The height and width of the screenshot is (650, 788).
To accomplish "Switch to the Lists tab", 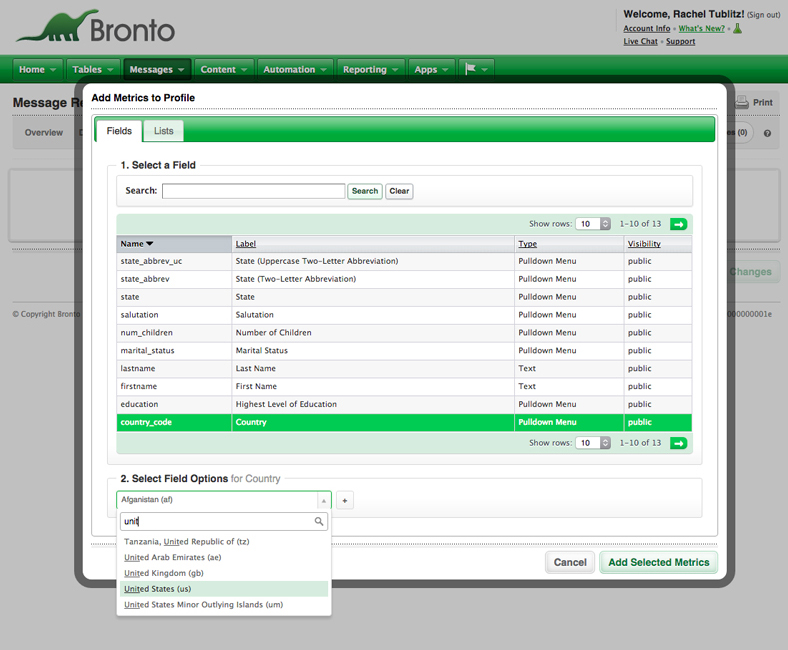I will pyautogui.click(x=163, y=131).
